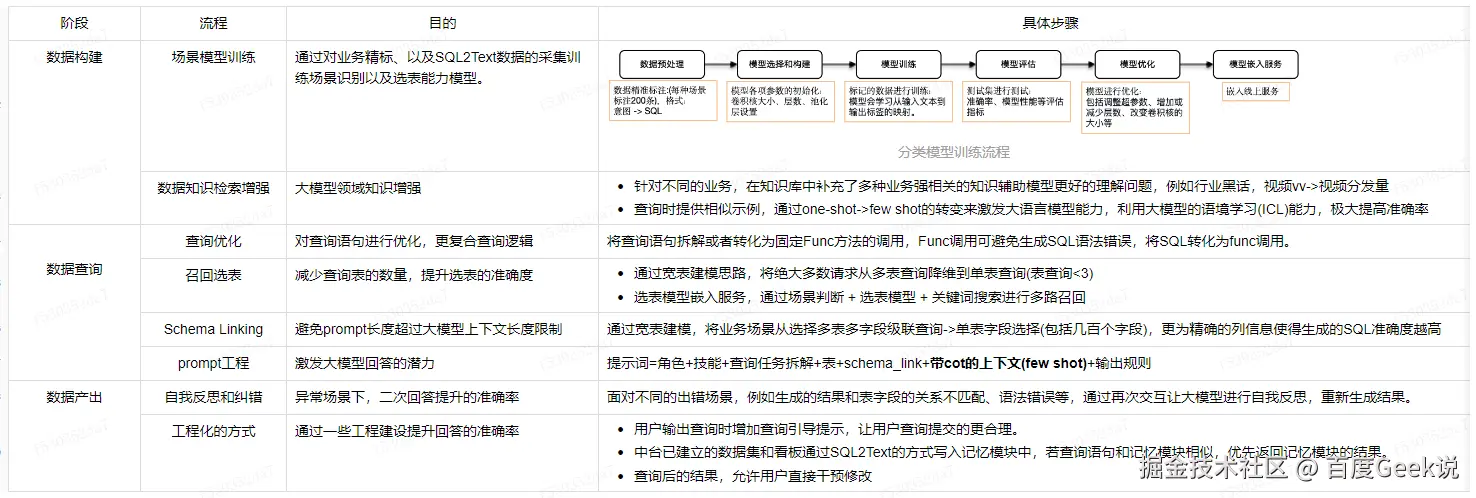Click the '模型选择和构建' flowchart box

click(779, 64)
